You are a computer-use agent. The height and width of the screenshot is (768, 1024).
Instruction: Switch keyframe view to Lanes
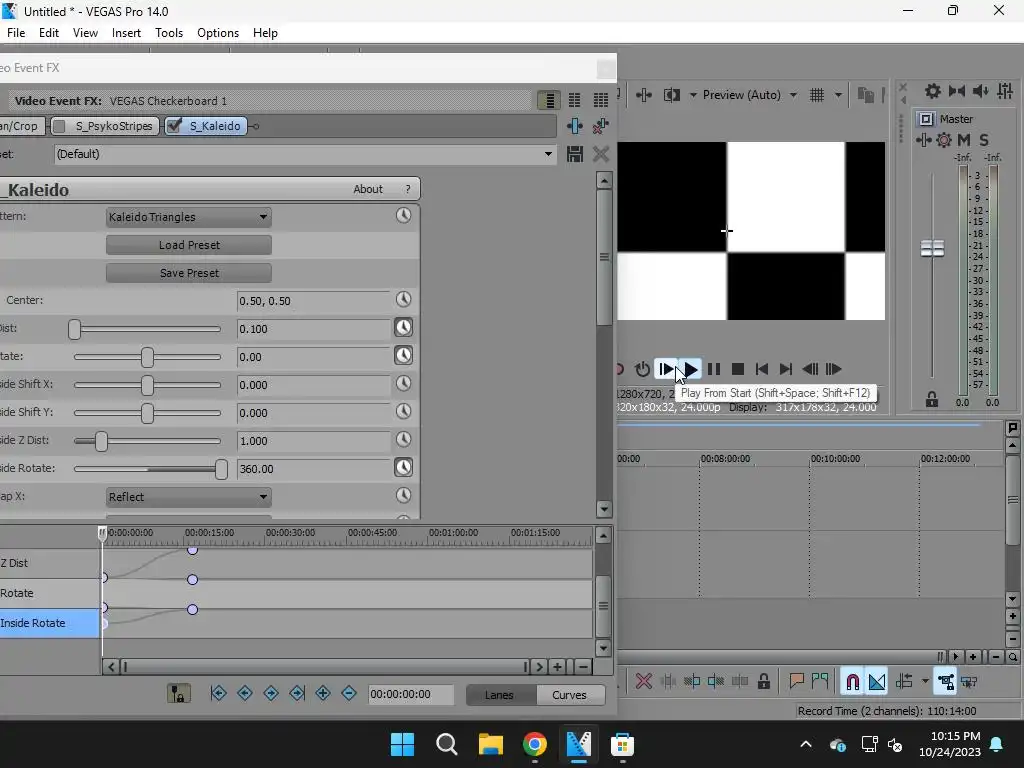[500, 695]
